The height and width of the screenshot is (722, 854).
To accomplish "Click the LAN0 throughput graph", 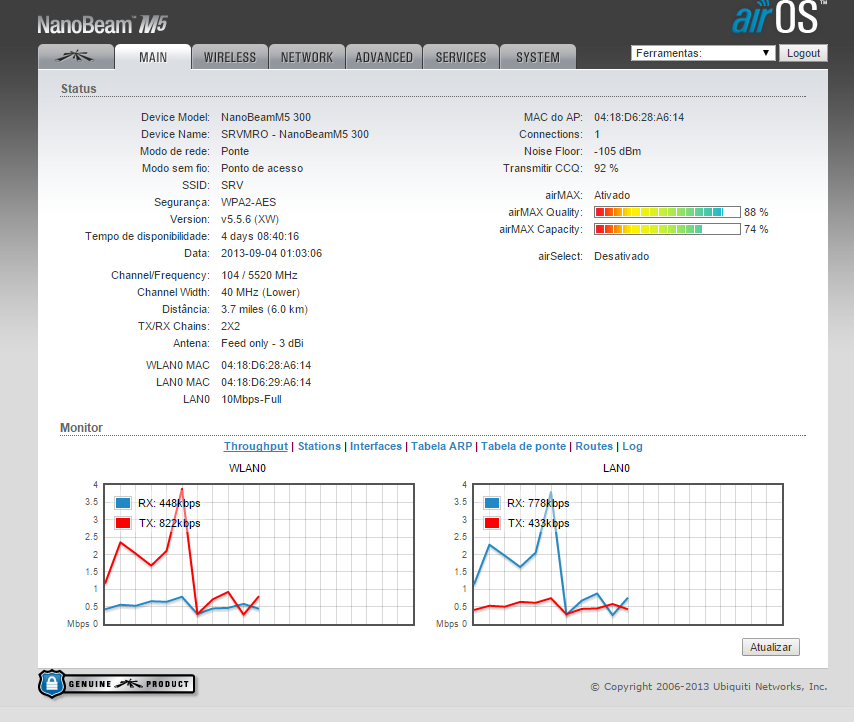I will click(x=627, y=554).
